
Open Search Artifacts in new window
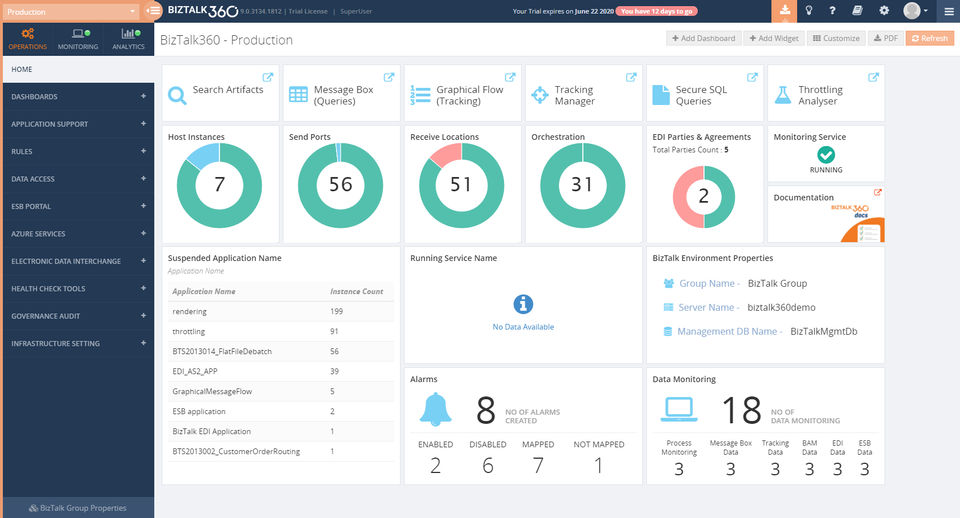(x=267, y=77)
